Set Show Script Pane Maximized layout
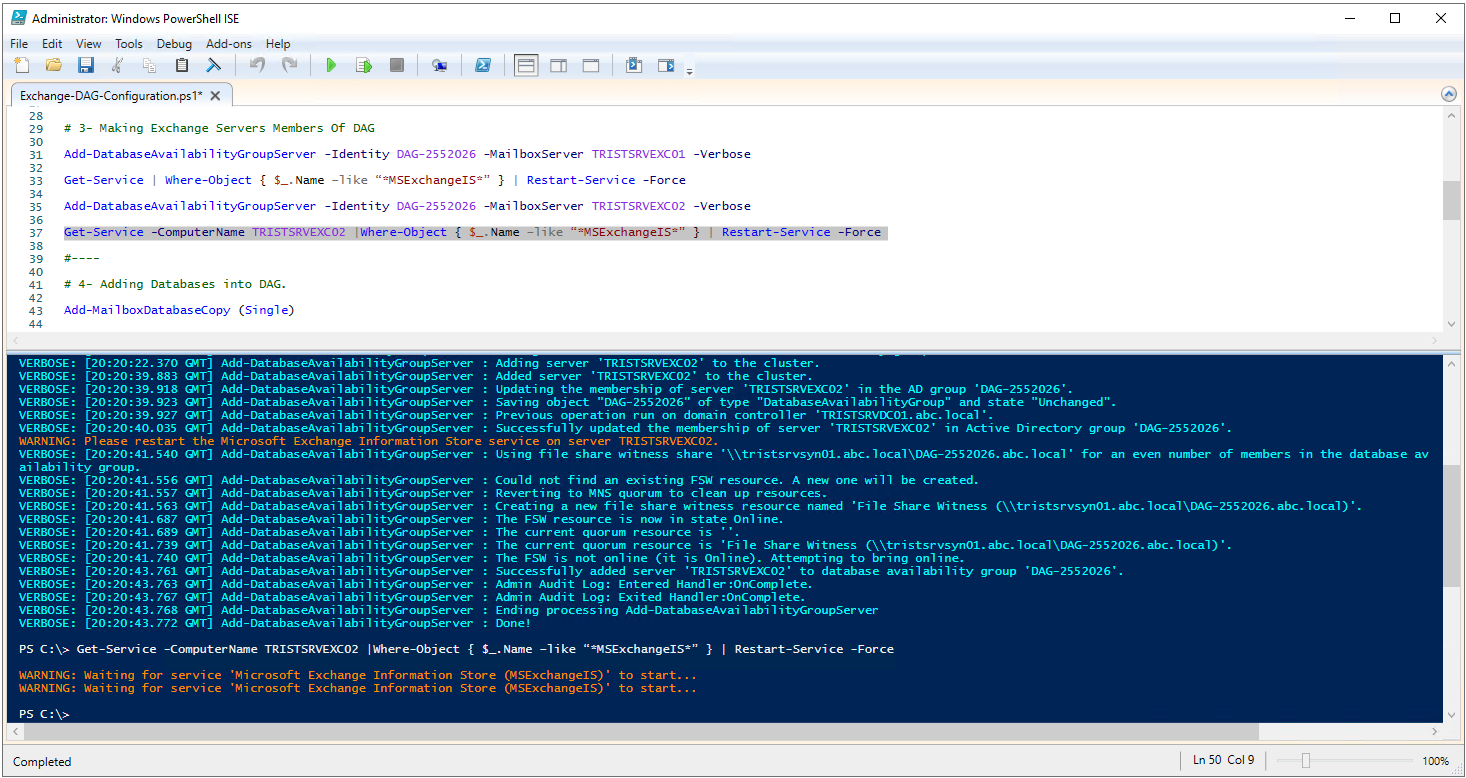Viewport: 1466px width, 778px height. [591, 66]
